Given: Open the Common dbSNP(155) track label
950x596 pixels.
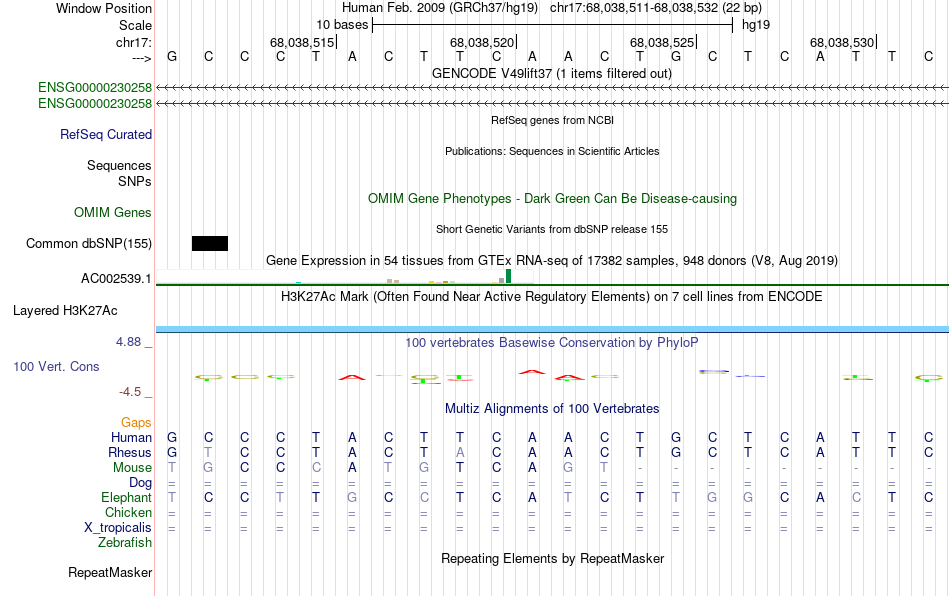Looking at the screenshot, I should 89,243.
